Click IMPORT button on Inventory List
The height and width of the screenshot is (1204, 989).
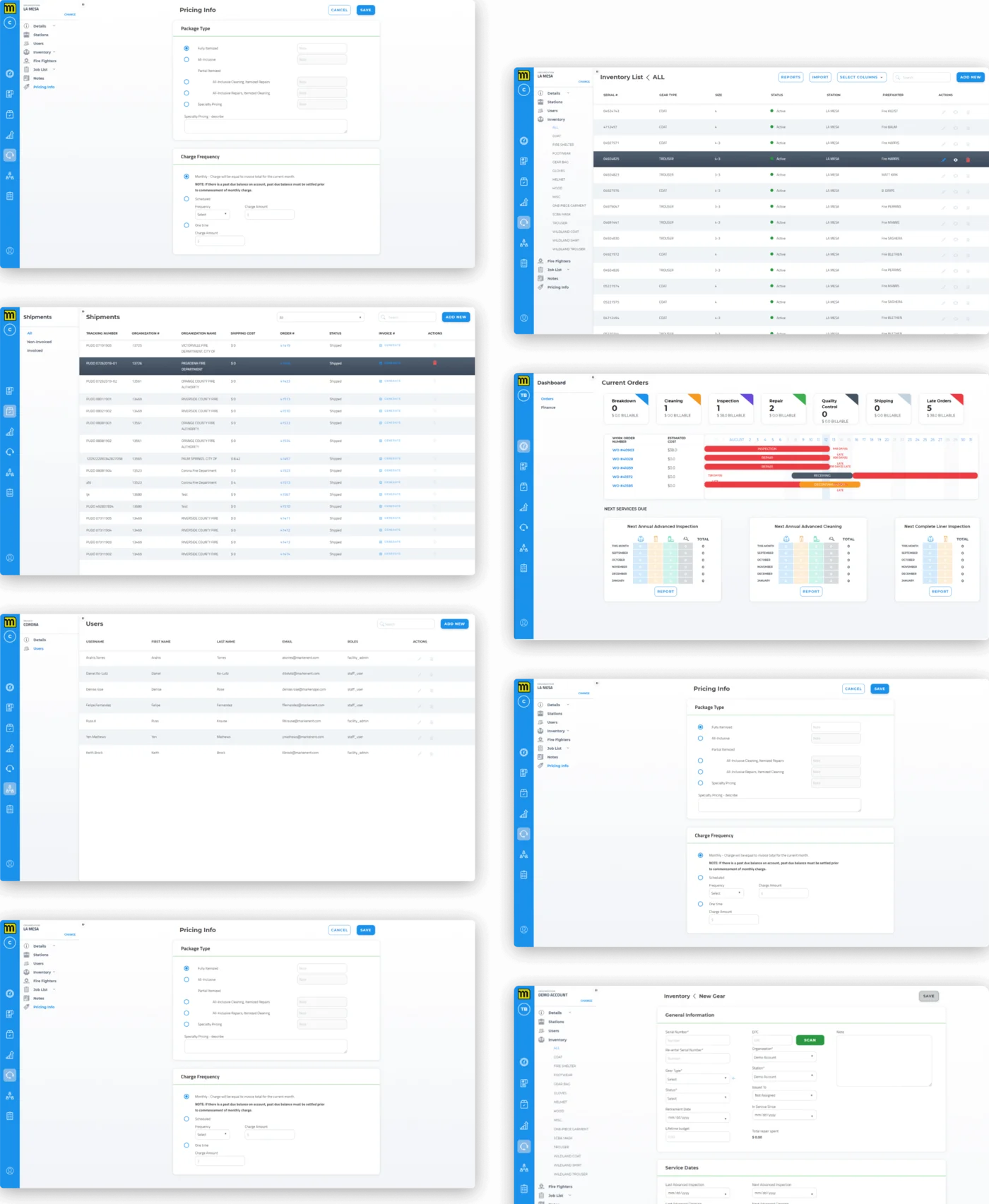[820, 77]
